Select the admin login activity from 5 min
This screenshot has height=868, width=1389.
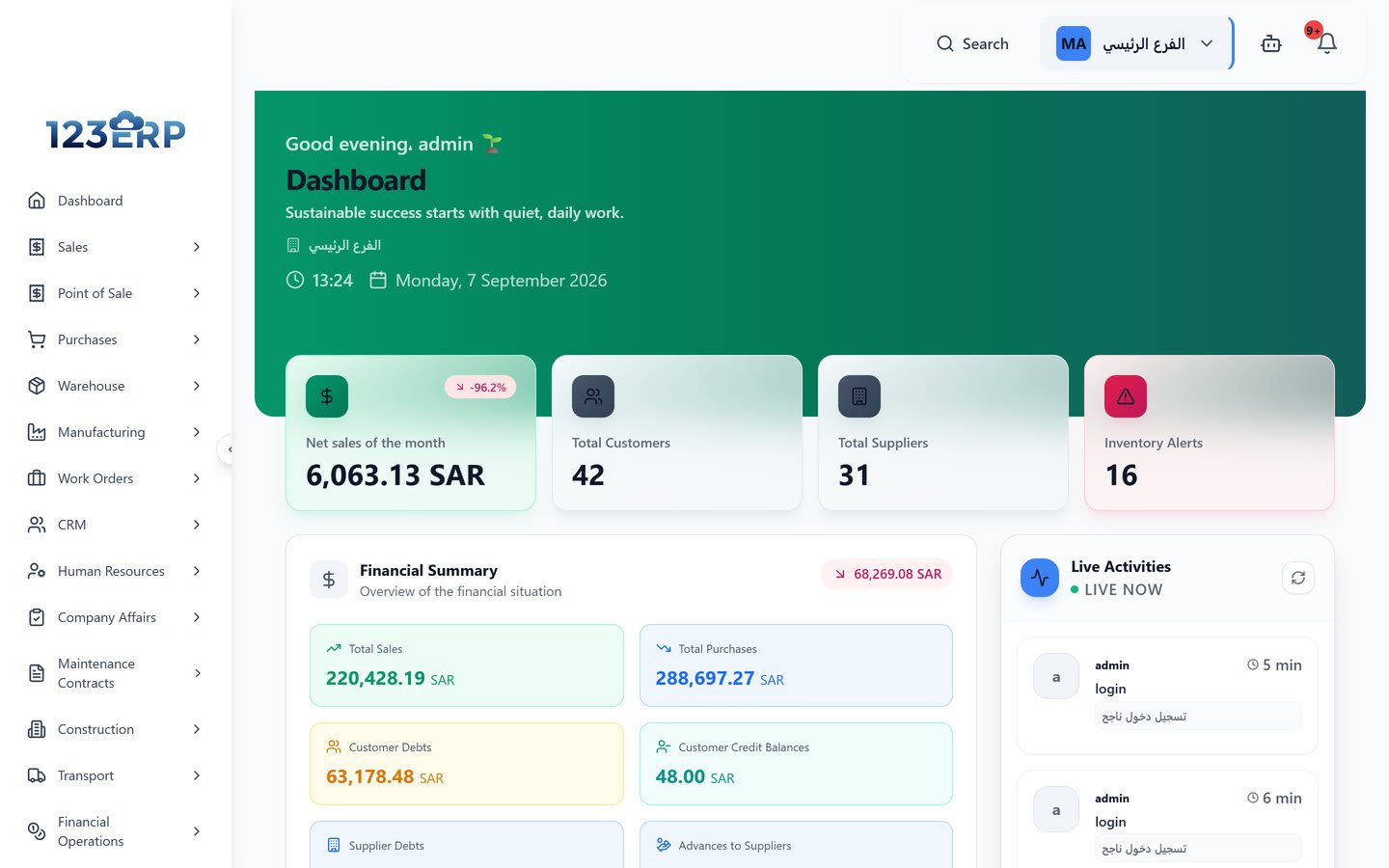click(x=1167, y=695)
